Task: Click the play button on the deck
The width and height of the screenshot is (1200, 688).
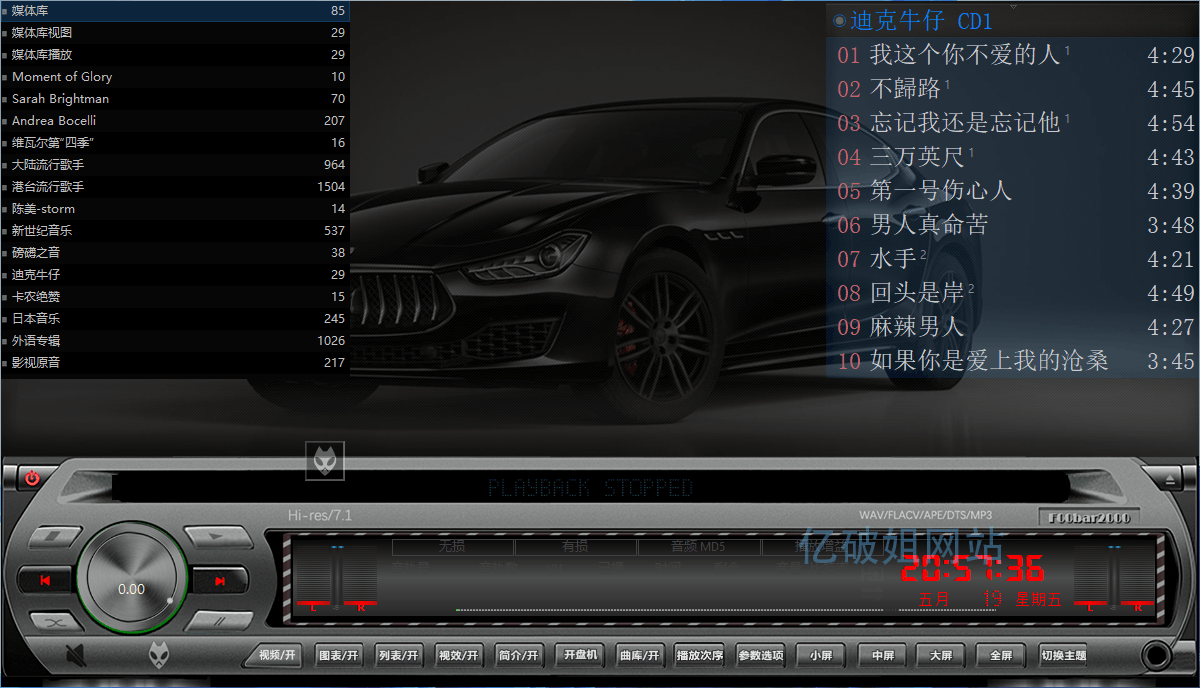Action: [215, 536]
